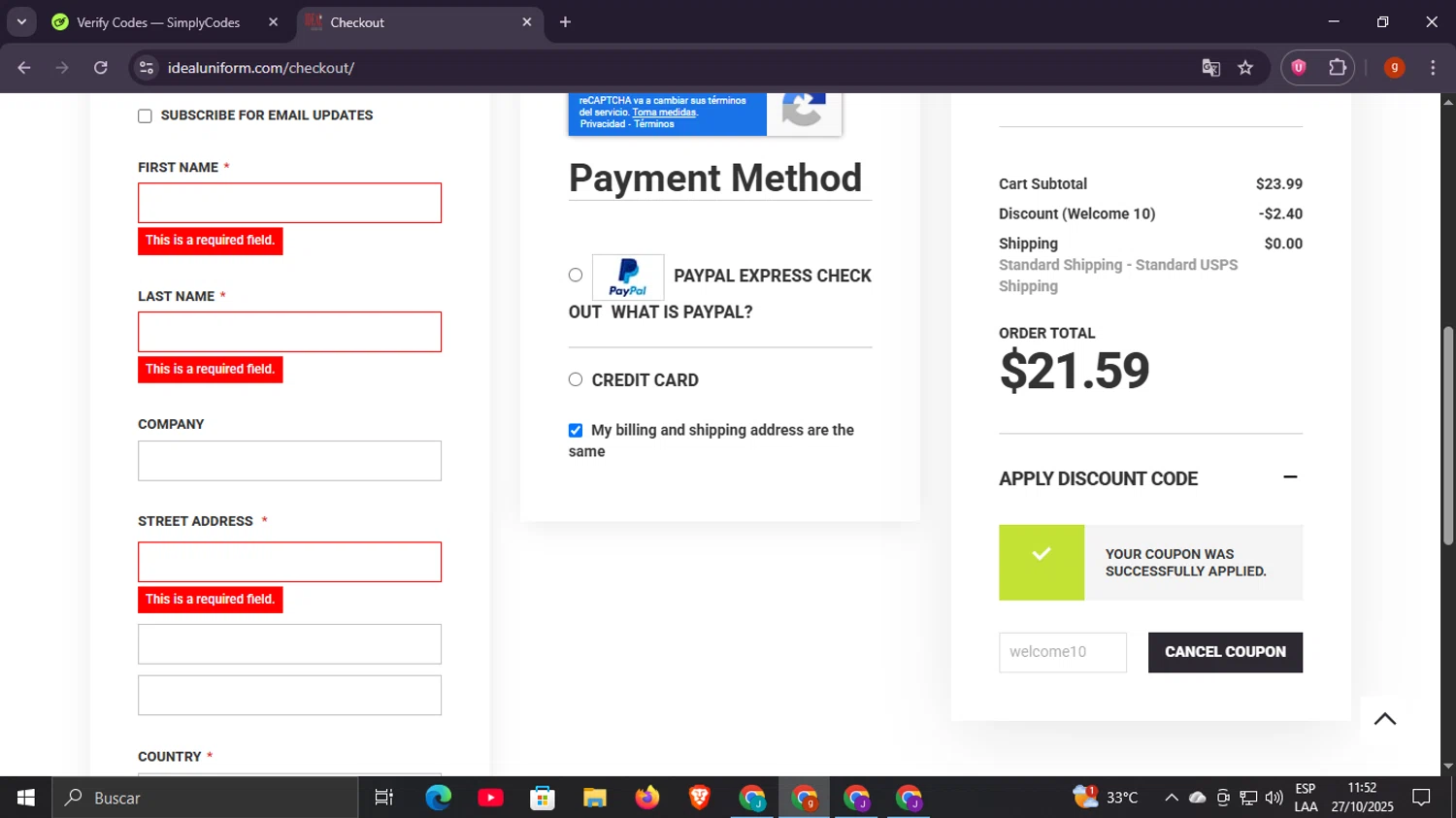Click the ESP LAA language indicator
Screen dimensions: 1456x818
tap(1307, 798)
